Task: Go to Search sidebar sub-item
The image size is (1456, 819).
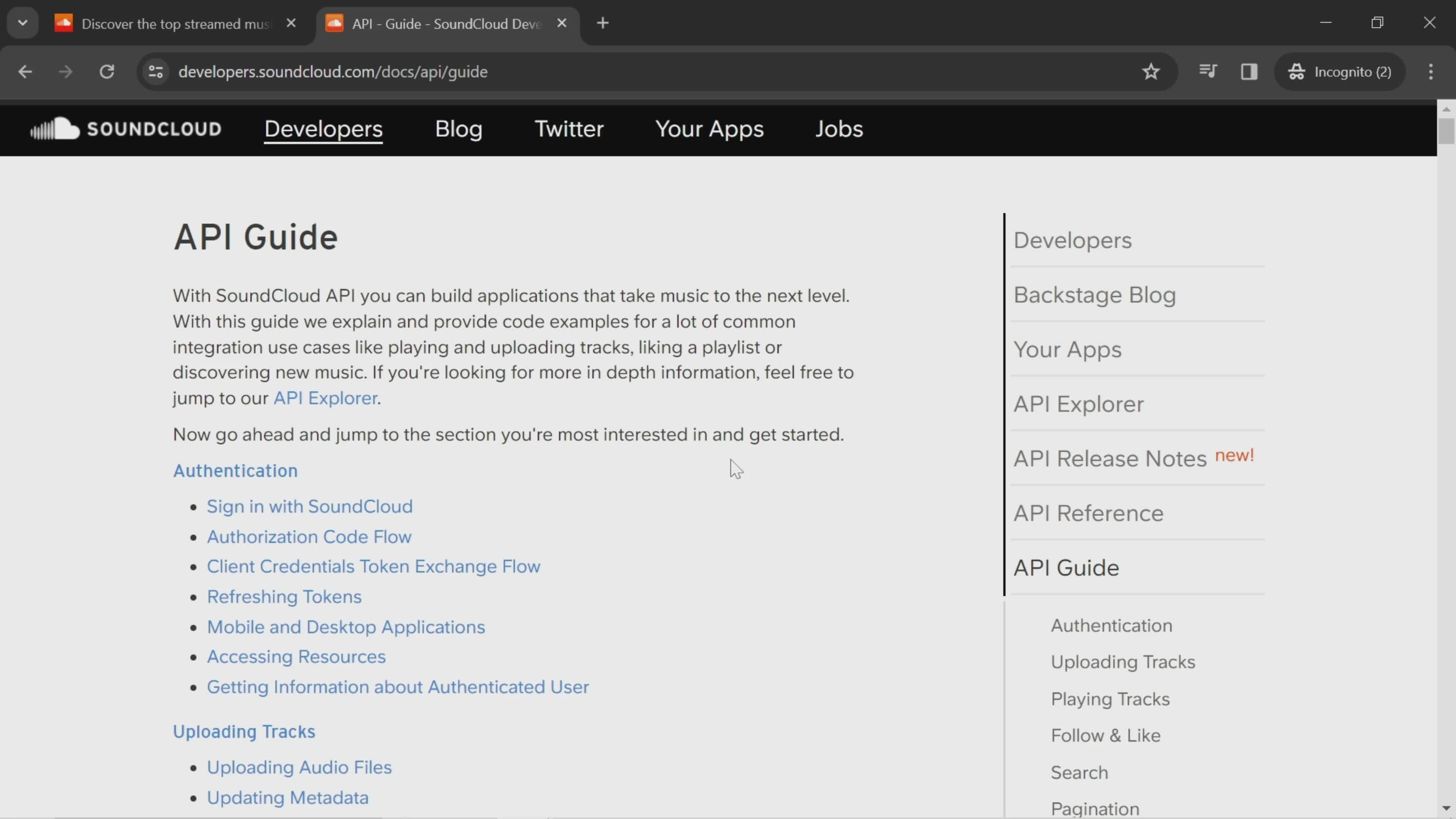Action: click(1079, 773)
